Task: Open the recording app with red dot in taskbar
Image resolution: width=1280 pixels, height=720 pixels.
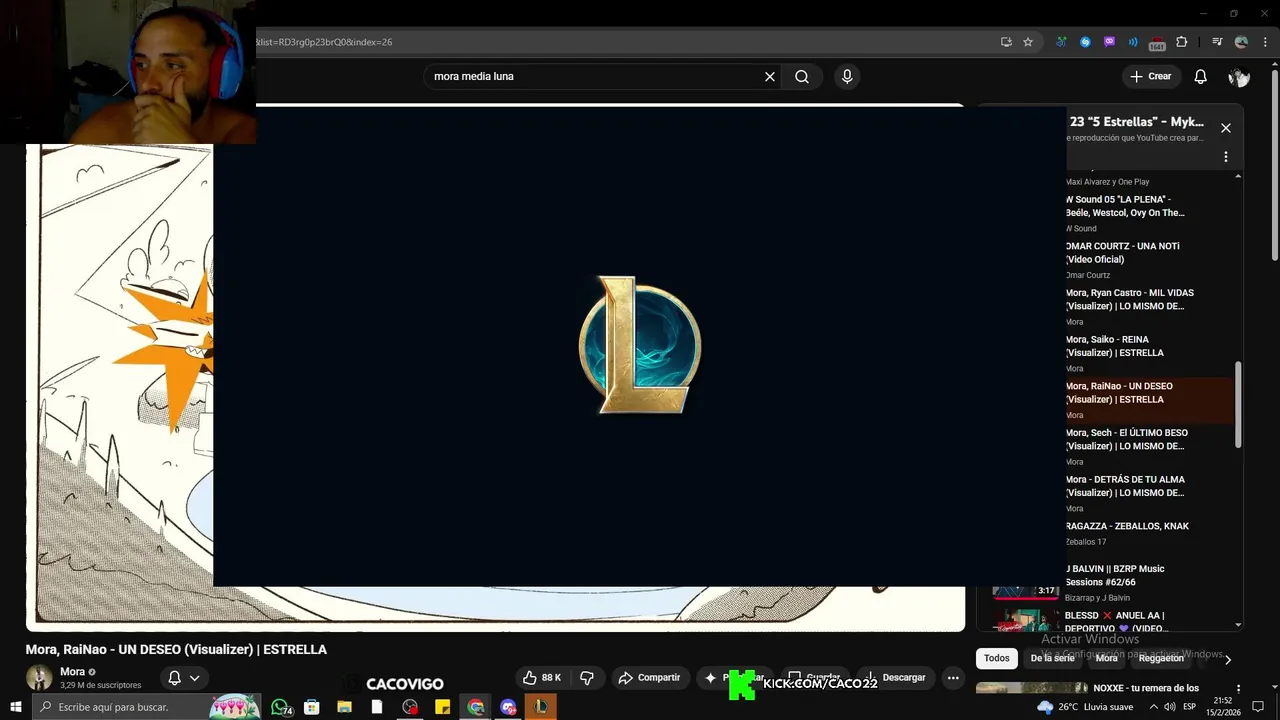Action: pos(410,707)
